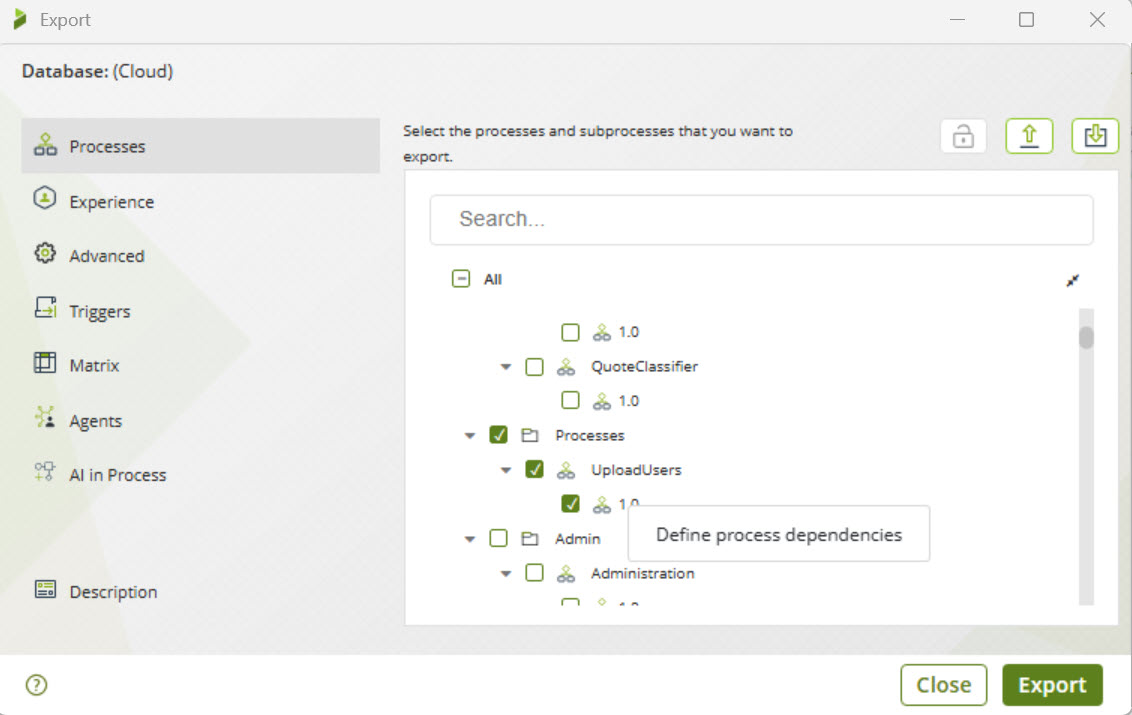
Task: Click the Search input field
Action: point(761,219)
